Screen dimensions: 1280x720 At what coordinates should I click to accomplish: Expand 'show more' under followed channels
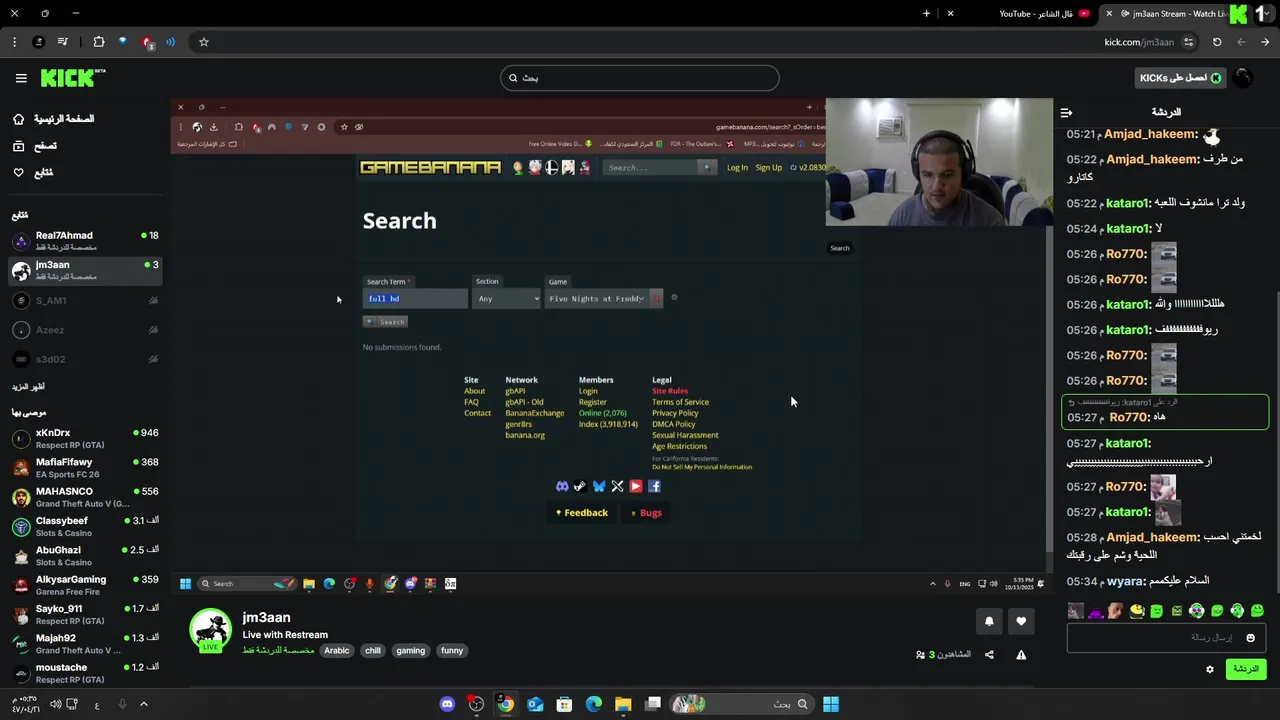28,387
